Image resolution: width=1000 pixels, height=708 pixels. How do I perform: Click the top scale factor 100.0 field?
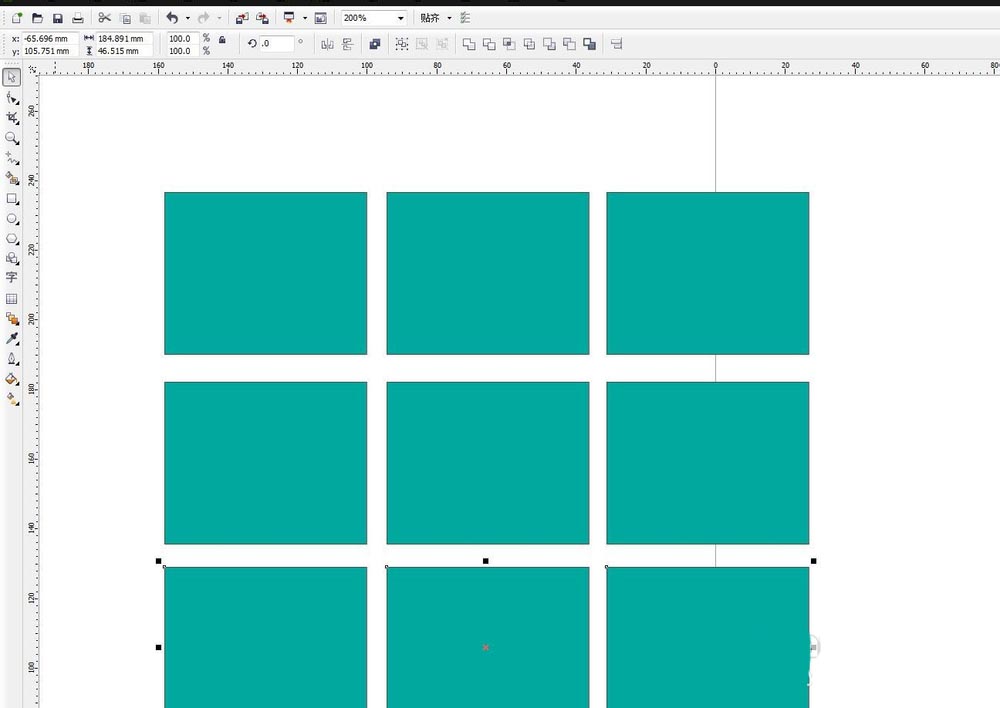(x=182, y=39)
